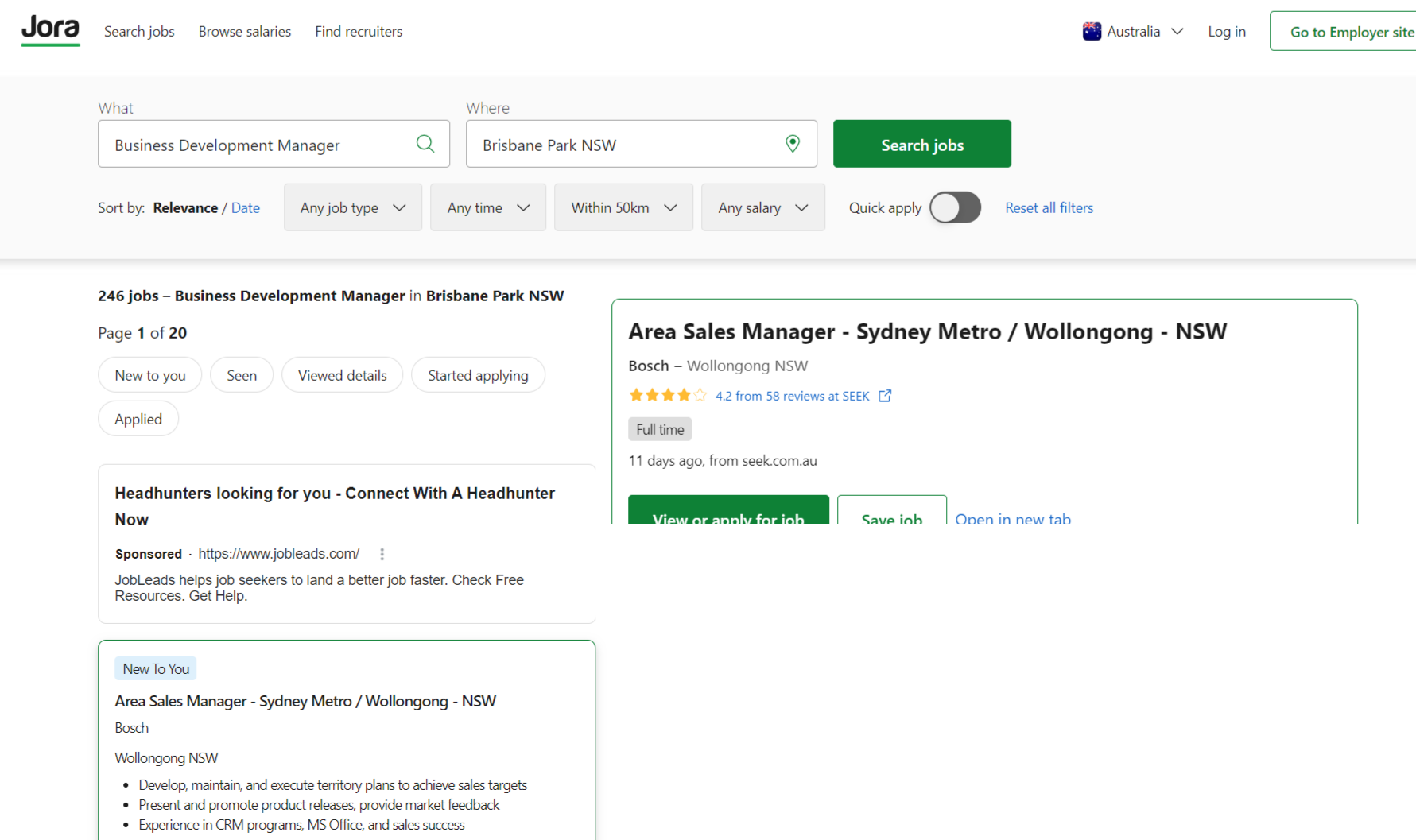This screenshot has width=1416, height=840.
Task: Open SEEK reviews external link icon
Action: (885, 396)
